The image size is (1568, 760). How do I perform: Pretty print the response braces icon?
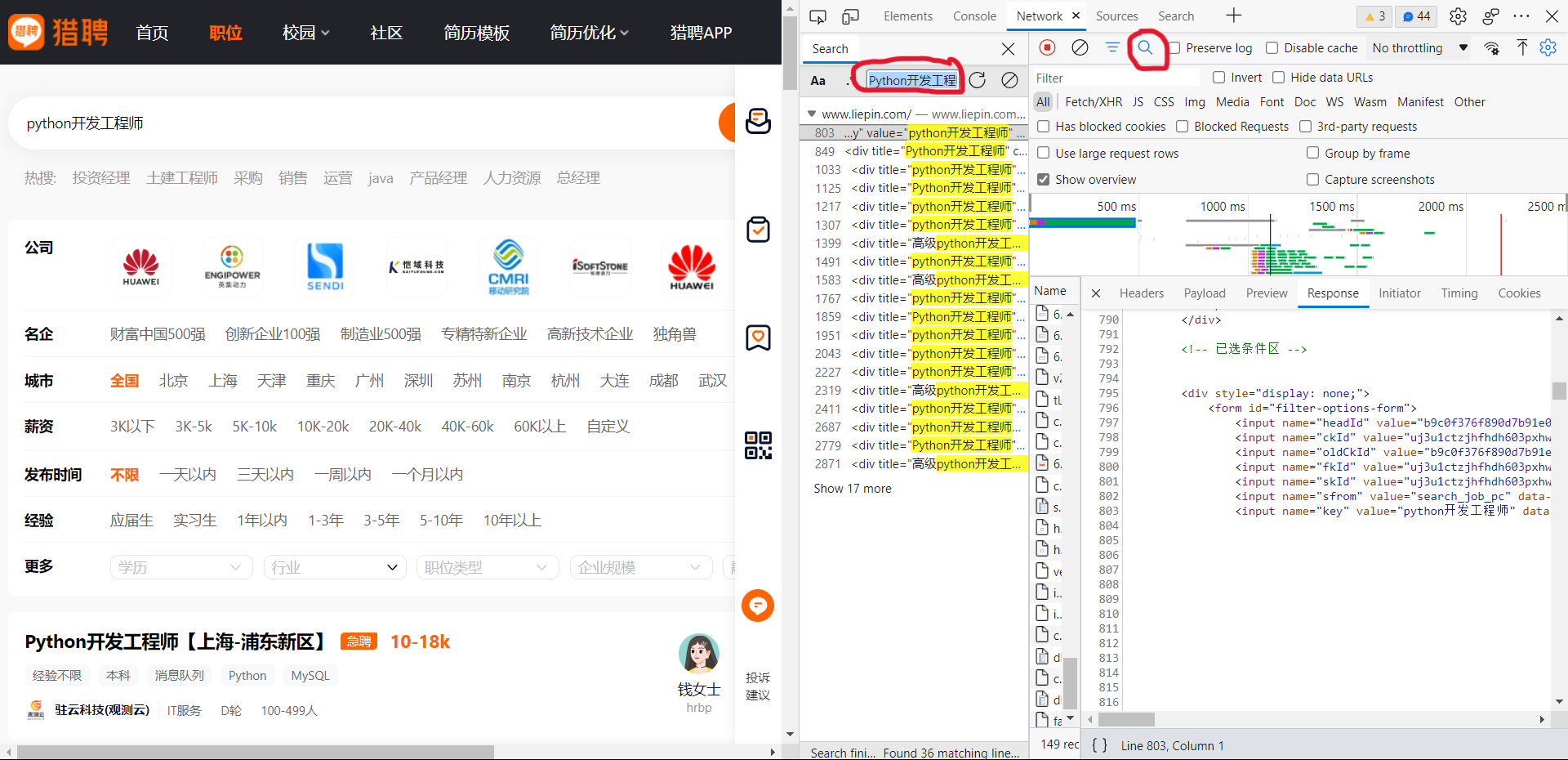point(1099,745)
